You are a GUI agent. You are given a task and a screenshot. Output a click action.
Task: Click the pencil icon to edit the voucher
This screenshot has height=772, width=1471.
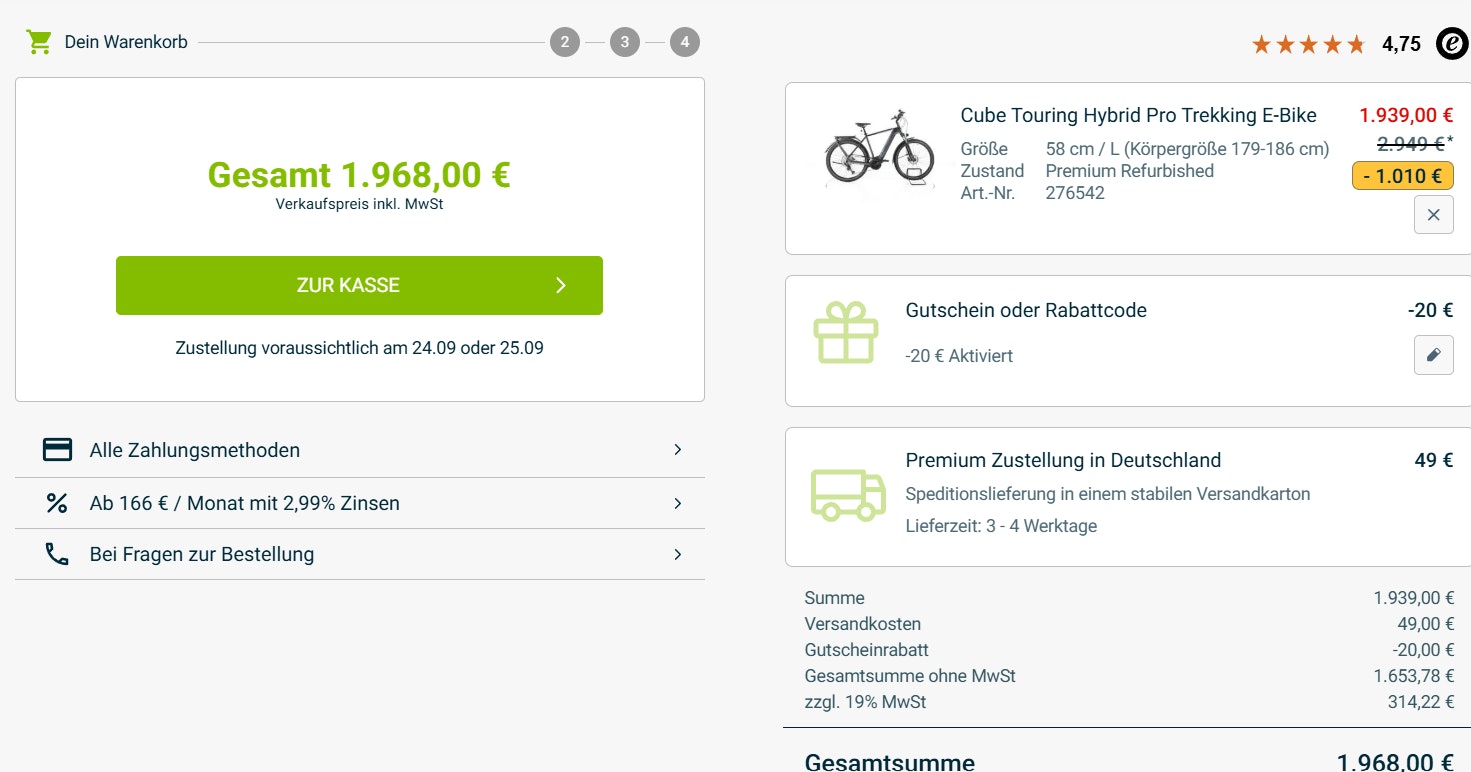tap(1433, 355)
